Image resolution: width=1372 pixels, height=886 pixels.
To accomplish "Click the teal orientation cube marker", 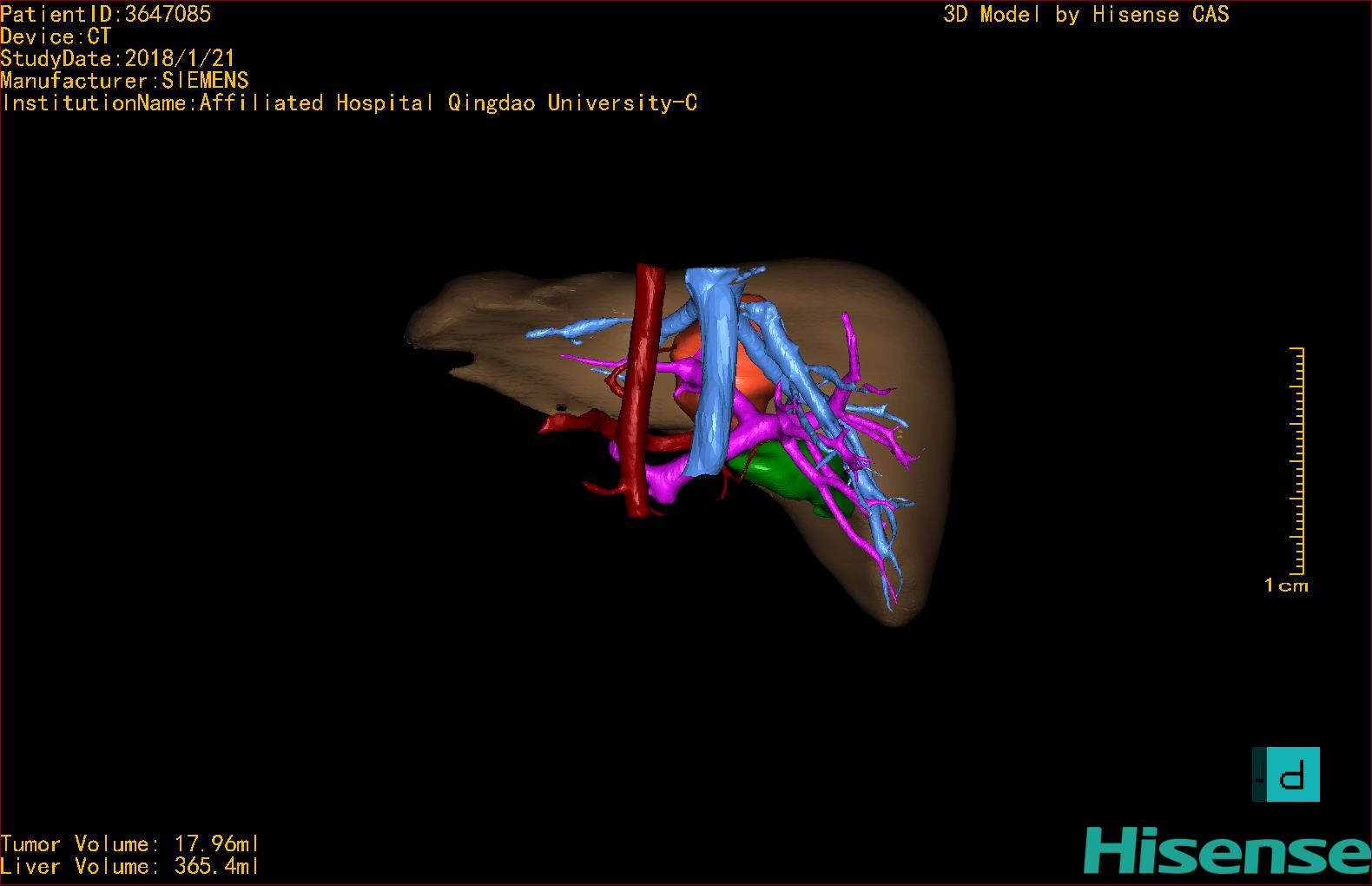I will click(1286, 774).
